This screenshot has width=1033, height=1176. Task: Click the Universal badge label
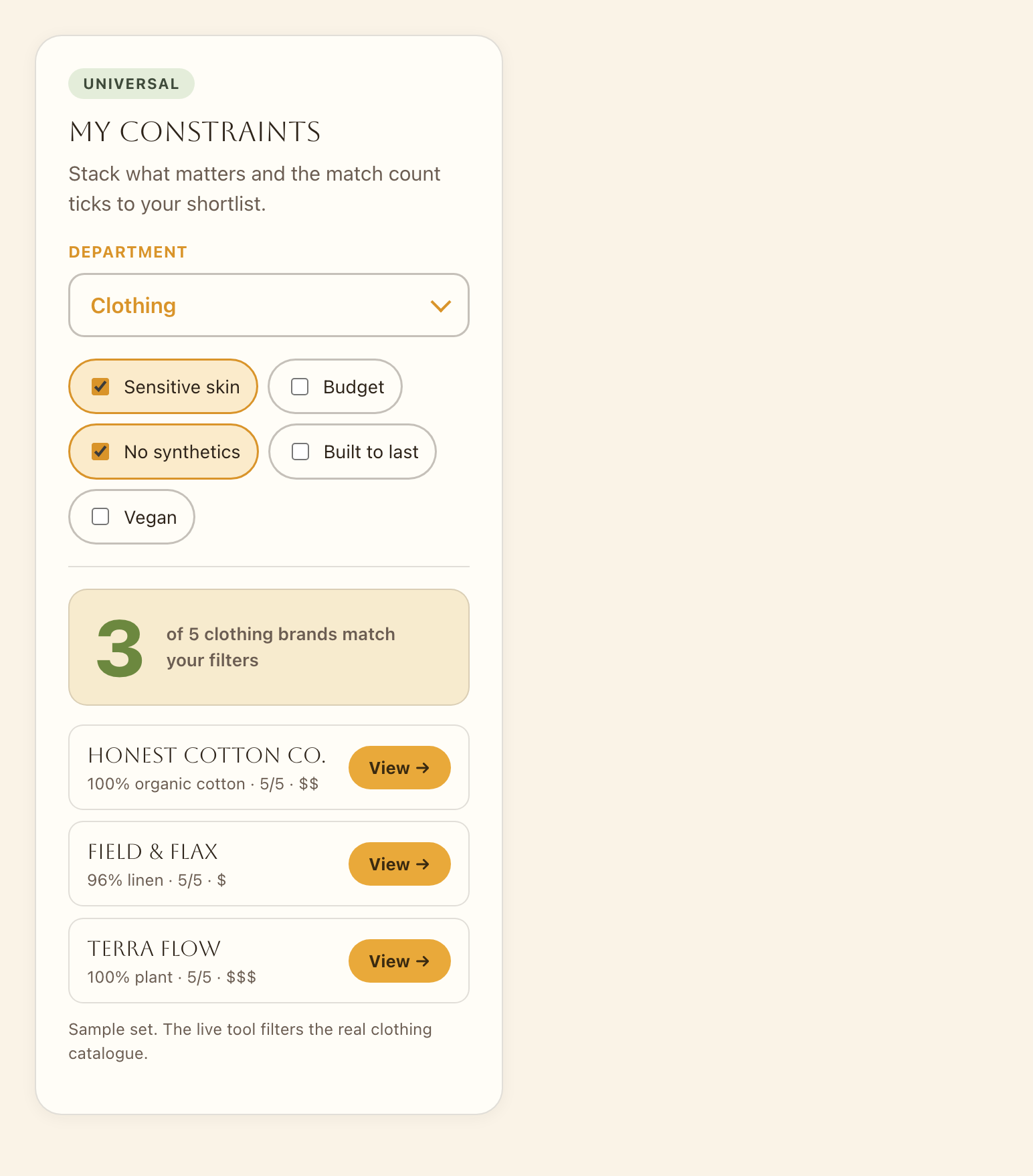(x=131, y=84)
